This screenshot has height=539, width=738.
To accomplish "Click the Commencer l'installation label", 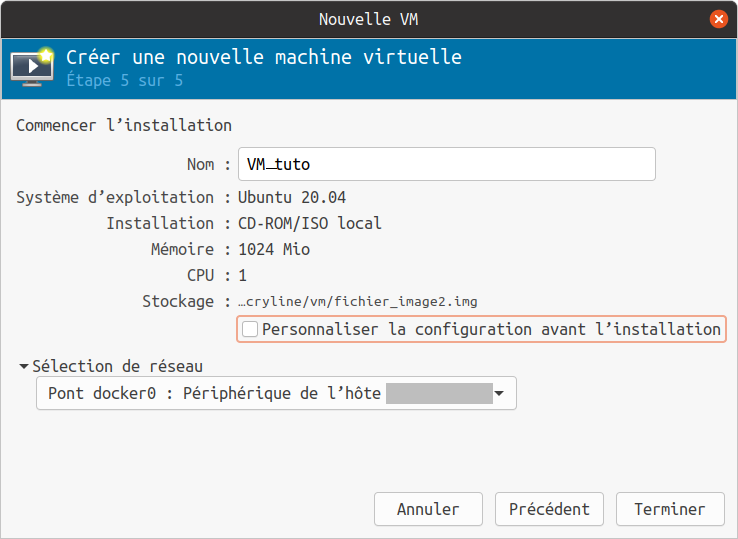I will click(x=124, y=125).
